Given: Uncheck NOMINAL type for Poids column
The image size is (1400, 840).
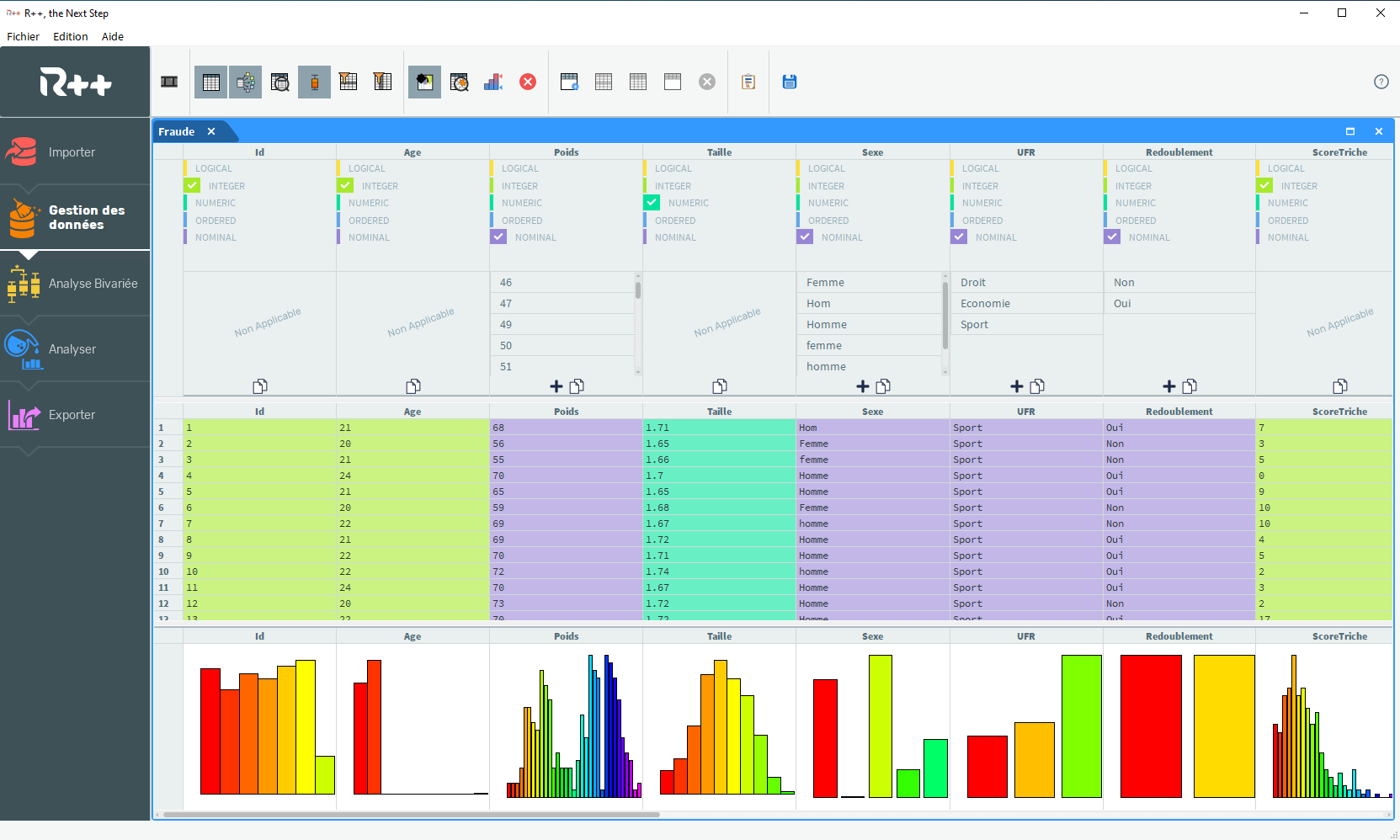Looking at the screenshot, I should coord(498,237).
